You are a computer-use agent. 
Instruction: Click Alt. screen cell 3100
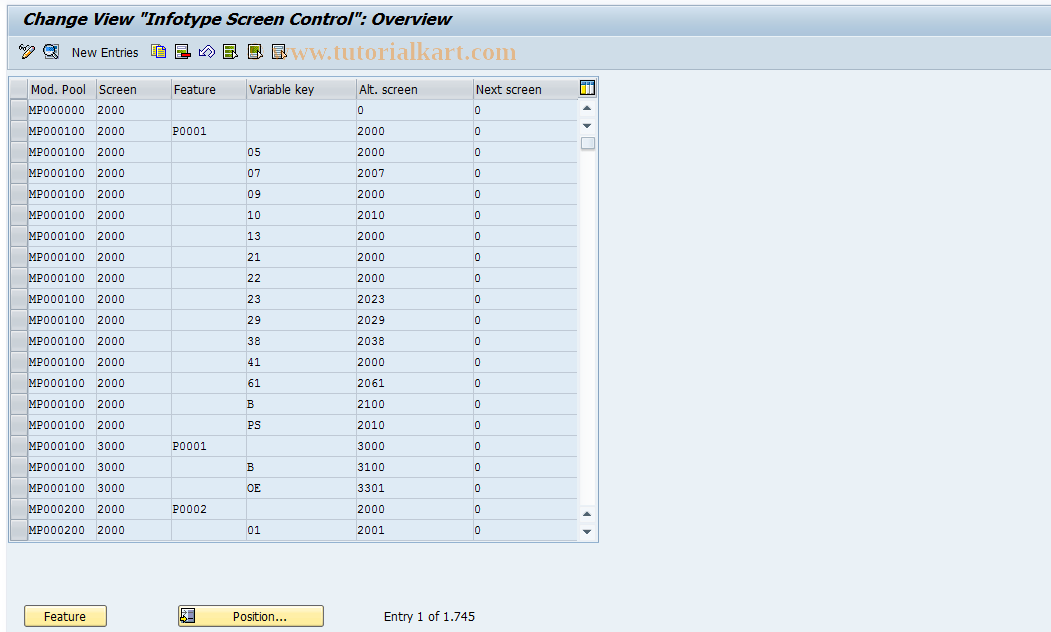tap(414, 467)
